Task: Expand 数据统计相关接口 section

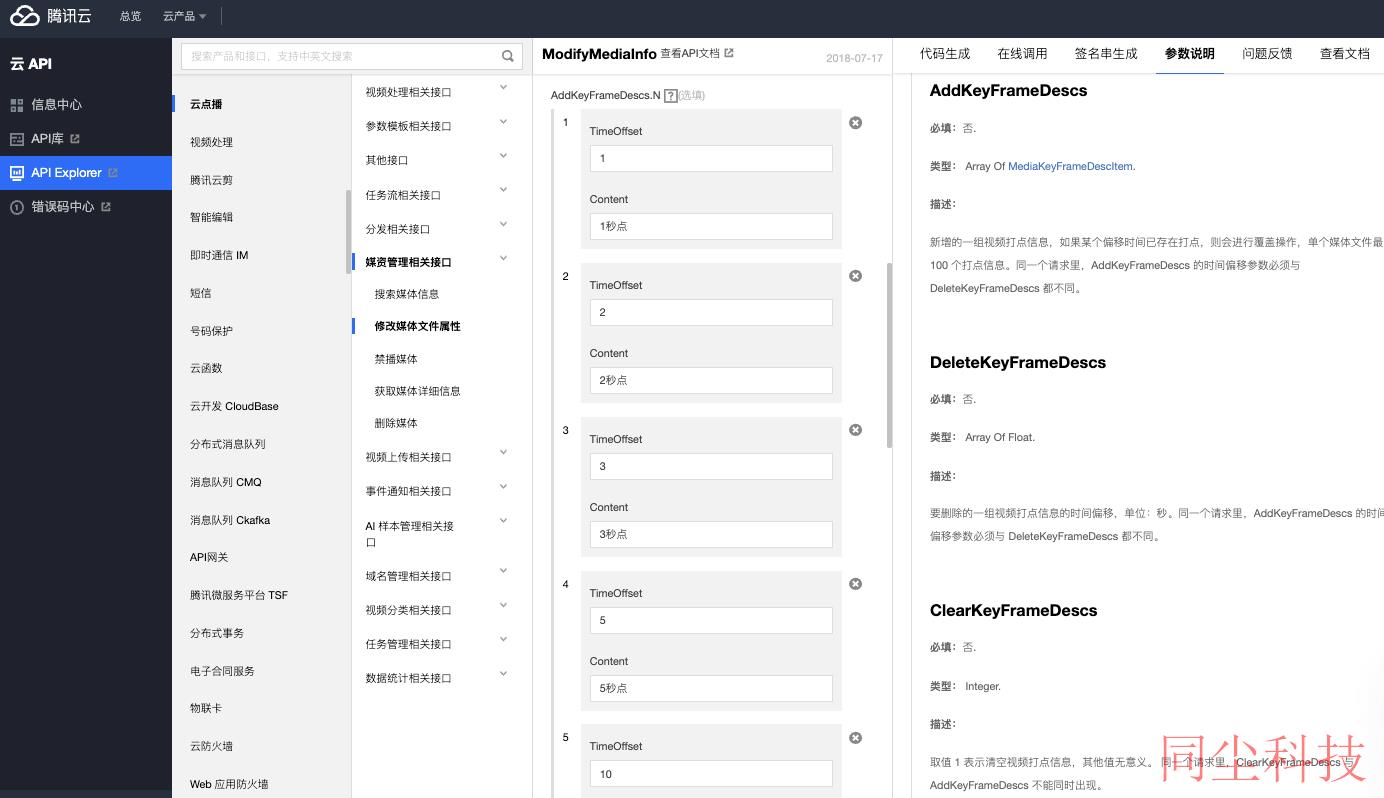Action: (503, 674)
